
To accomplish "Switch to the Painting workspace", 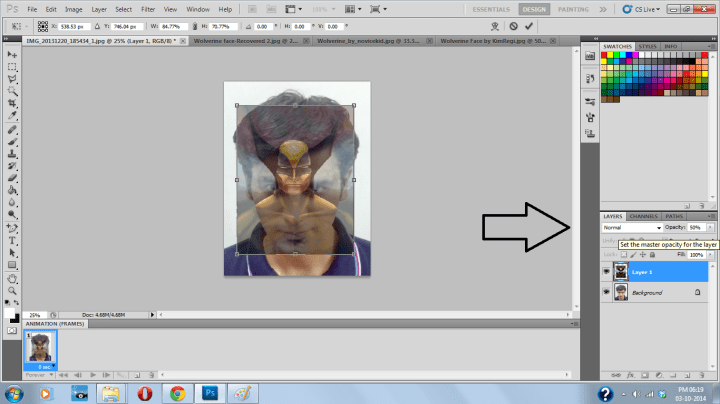I will click(x=573, y=9).
